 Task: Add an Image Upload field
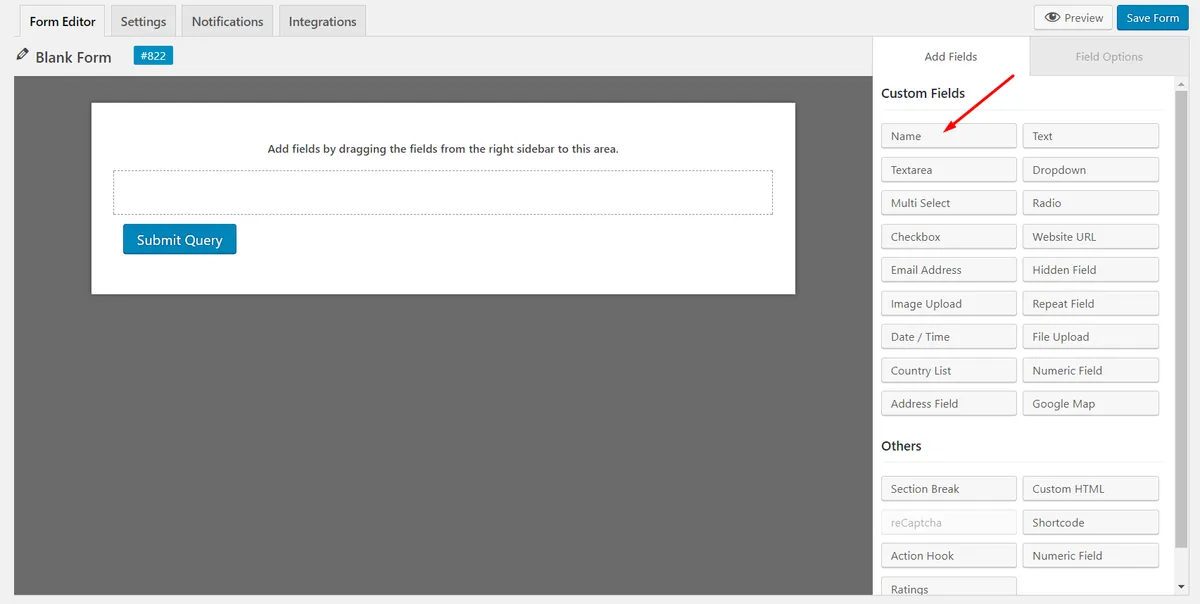click(949, 304)
